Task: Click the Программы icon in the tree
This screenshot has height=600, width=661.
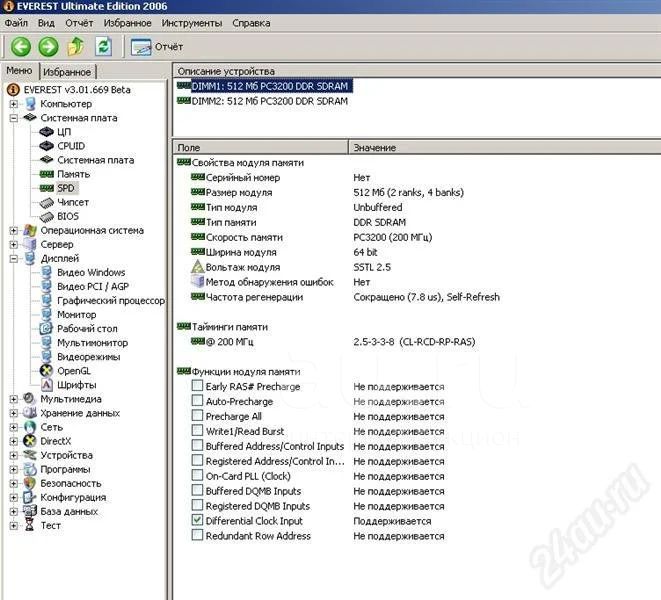Action: (30, 469)
